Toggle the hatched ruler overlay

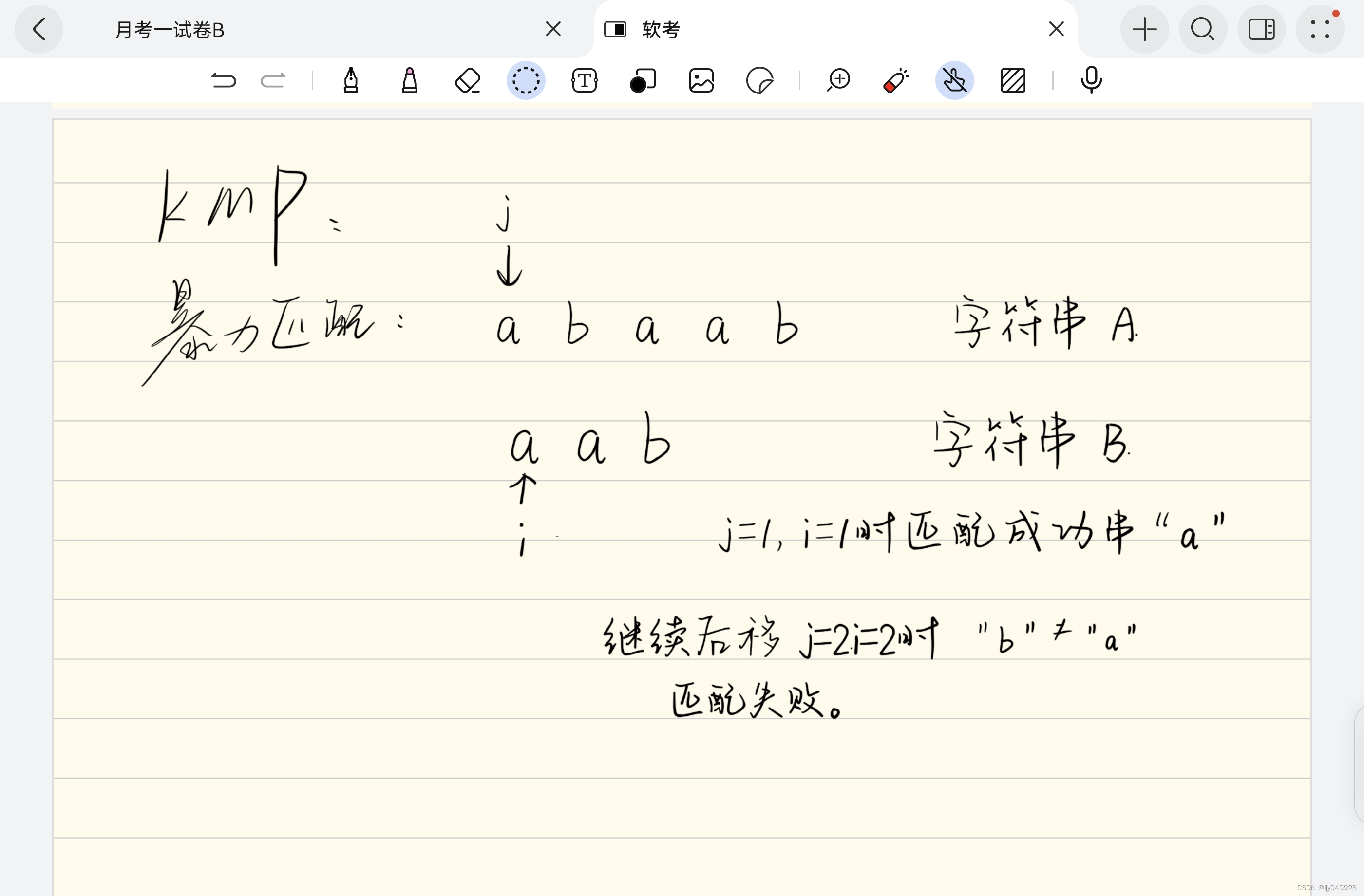(1013, 80)
